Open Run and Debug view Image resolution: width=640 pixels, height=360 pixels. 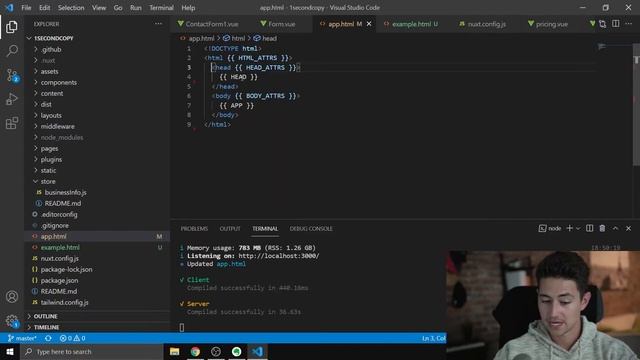pyautogui.click(x=11, y=99)
